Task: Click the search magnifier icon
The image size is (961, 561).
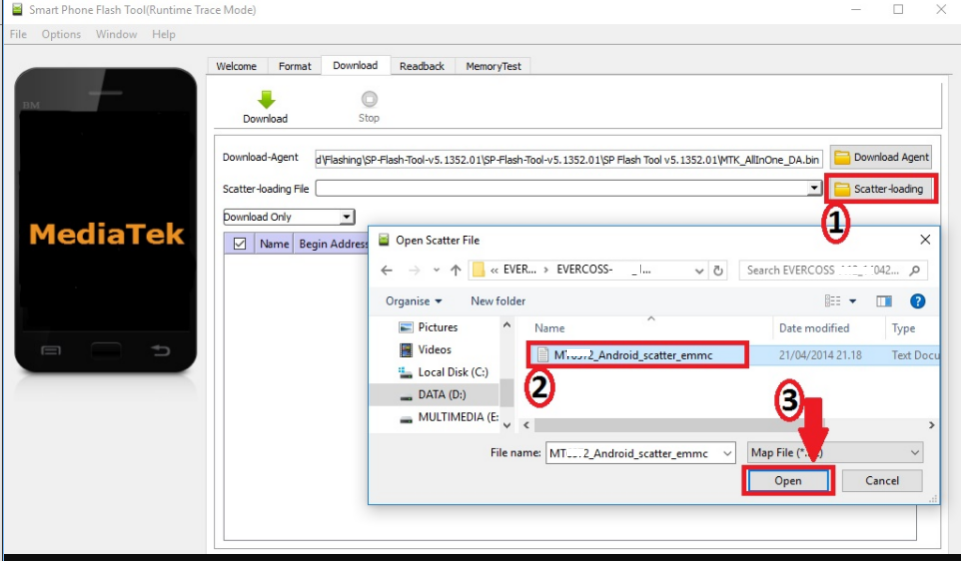Action: point(914,270)
